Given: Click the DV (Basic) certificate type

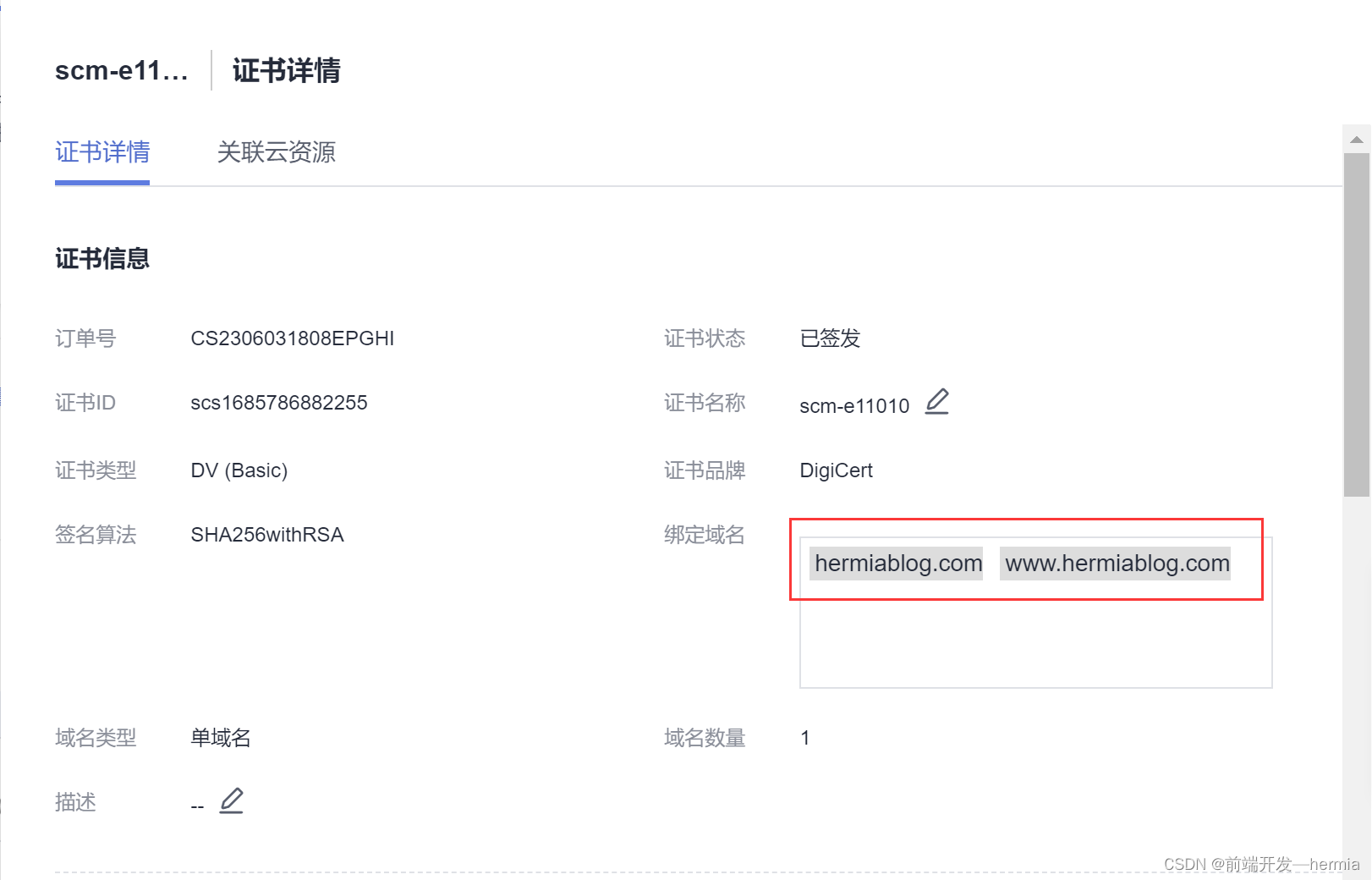Looking at the screenshot, I should pyautogui.click(x=239, y=470).
